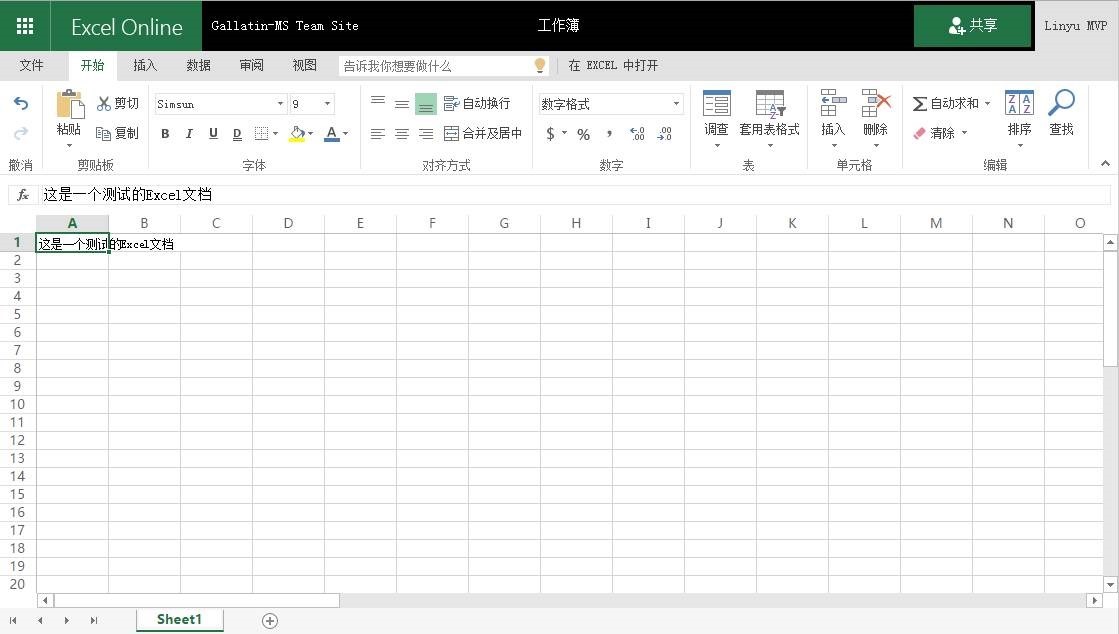
Task: Click the green 共享 share button
Action: (x=972, y=26)
